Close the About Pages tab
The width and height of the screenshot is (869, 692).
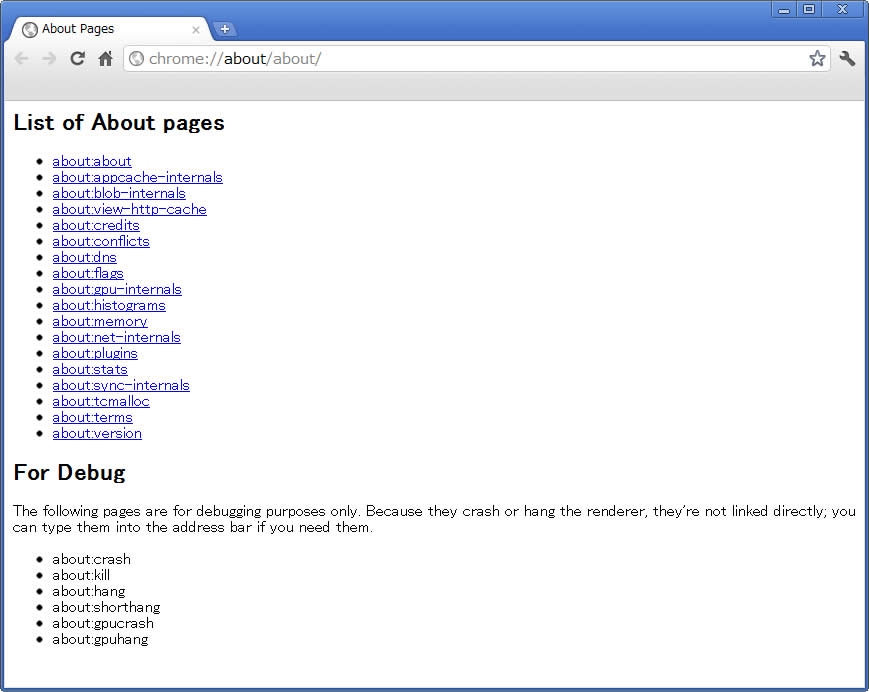tap(196, 30)
